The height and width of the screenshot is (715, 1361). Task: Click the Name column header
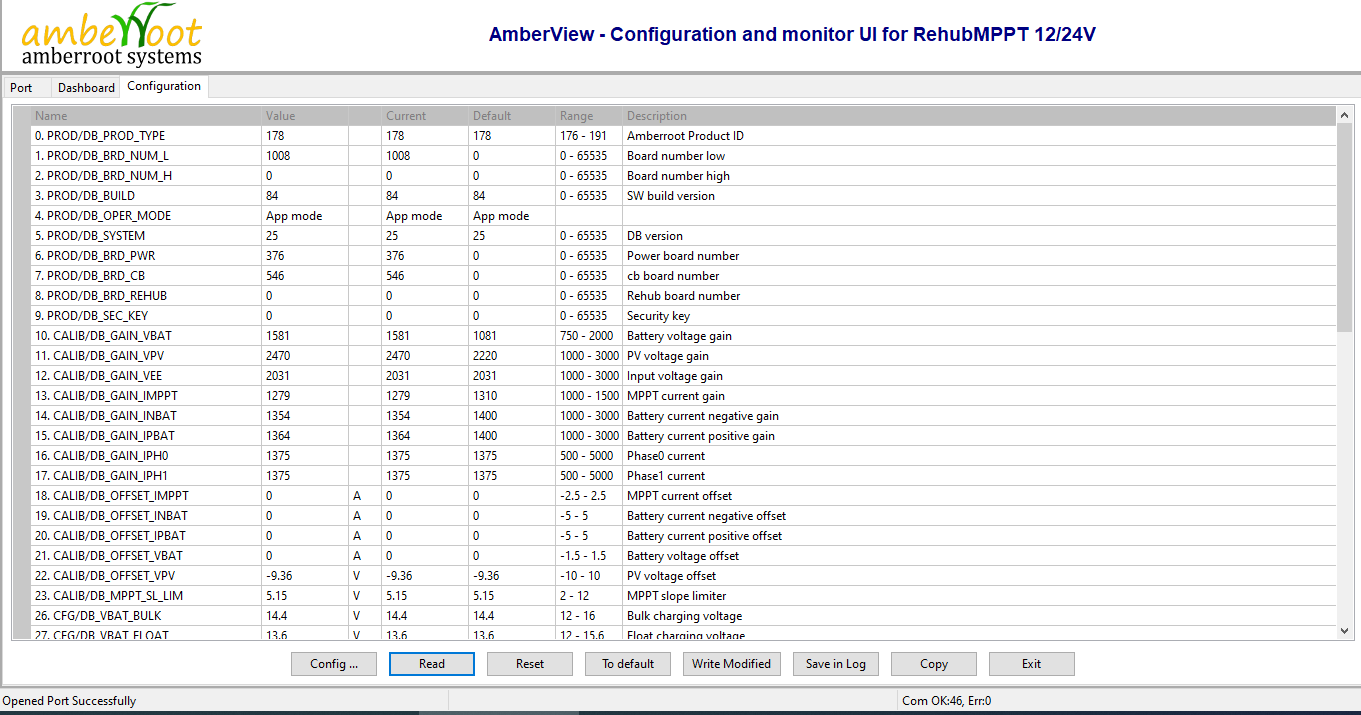pyautogui.click(x=147, y=116)
